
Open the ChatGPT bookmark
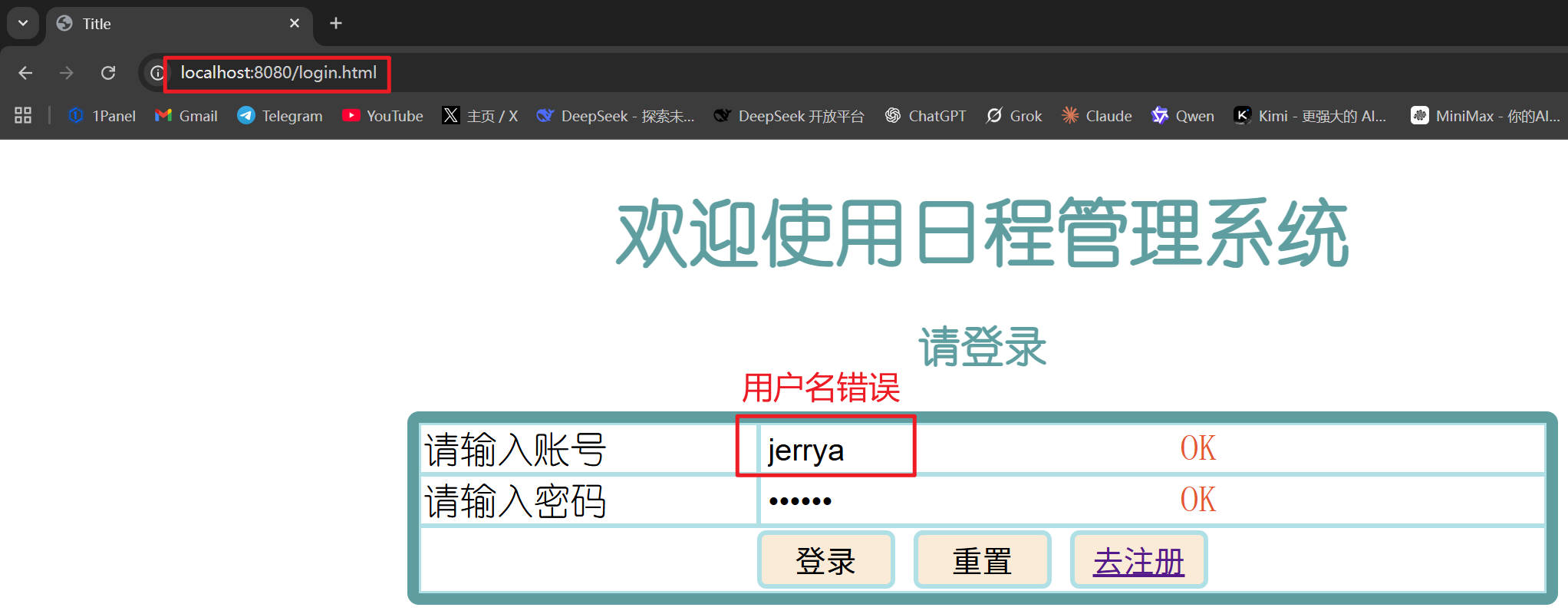925,116
